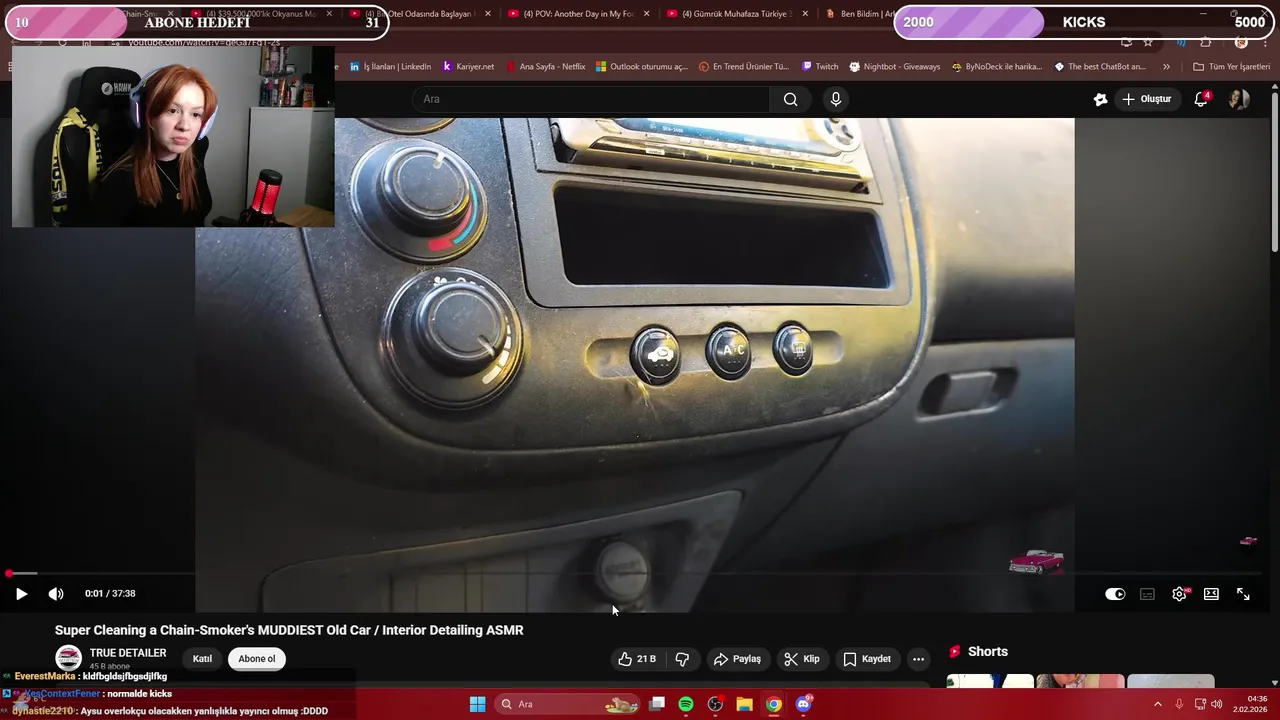Viewport: 1280px width, 720px height.
Task: Click the bookmark star in the address bar
Action: 1148,42
